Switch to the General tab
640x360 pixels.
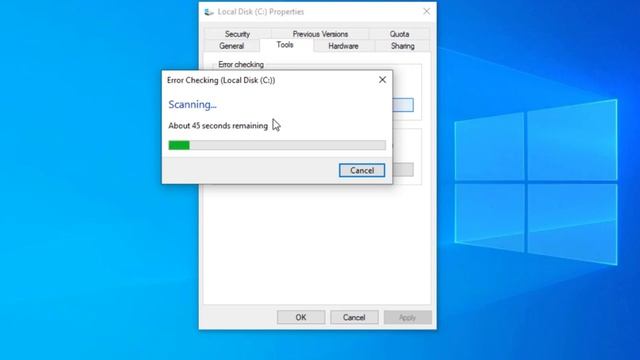pos(231,46)
